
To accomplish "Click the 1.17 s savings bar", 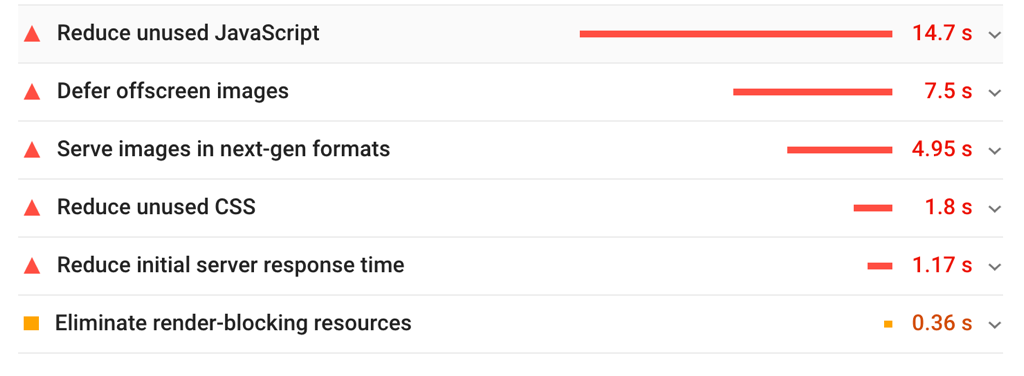I will tap(880, 266).
